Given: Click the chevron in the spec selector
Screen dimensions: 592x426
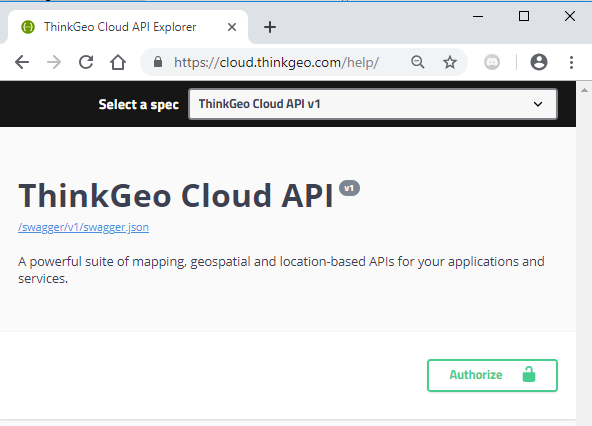Looking at the screenshot, I should (538, 104).
